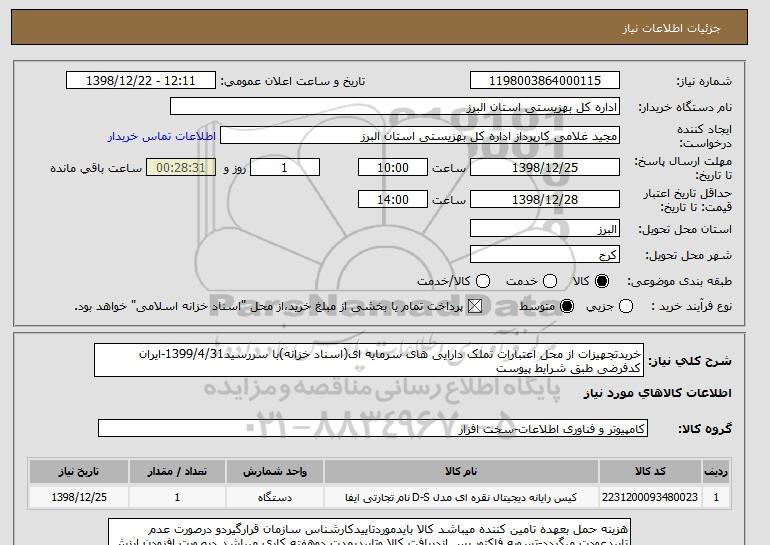Click the تاریخ نیاز column header
The height and width of the screenshot is (545, 770).
(x=79, y=471)
